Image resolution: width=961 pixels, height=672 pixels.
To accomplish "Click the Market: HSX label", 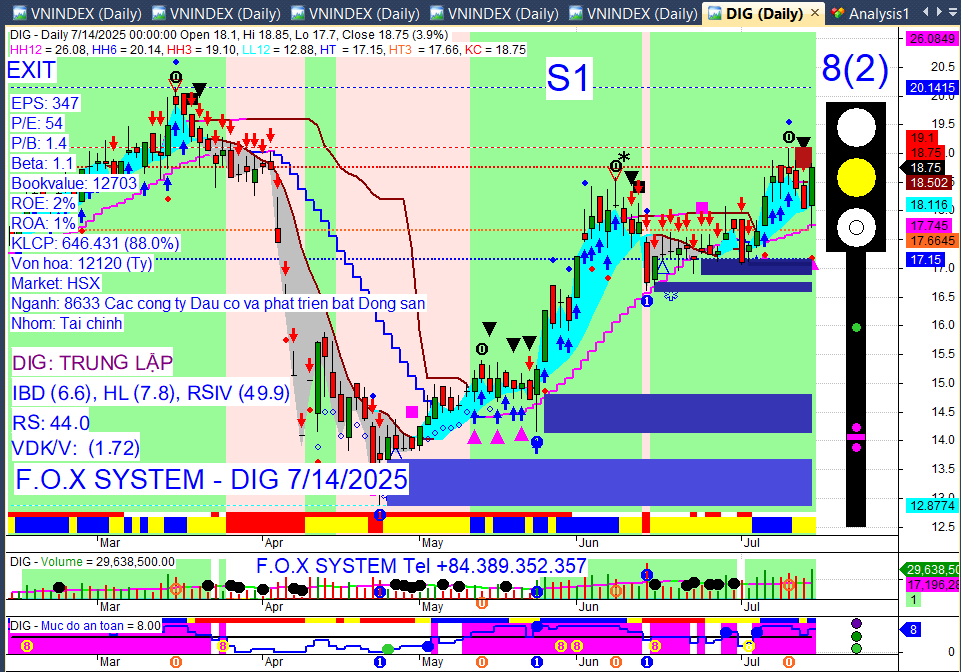I will click(x=56, y=283).
